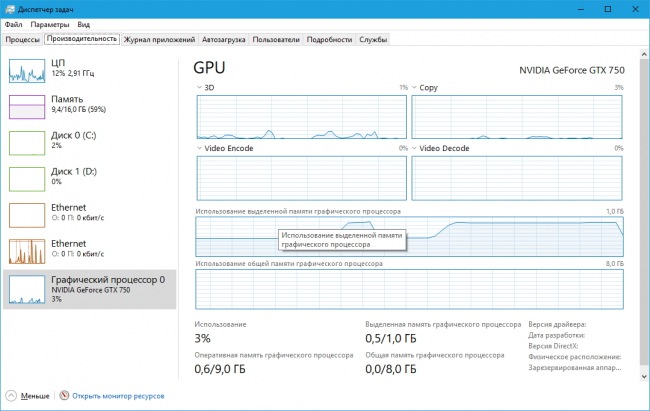This screenshot has width=650, height=411.
Task: Switch to the Пользователи tab
Action: coord(276,40)
